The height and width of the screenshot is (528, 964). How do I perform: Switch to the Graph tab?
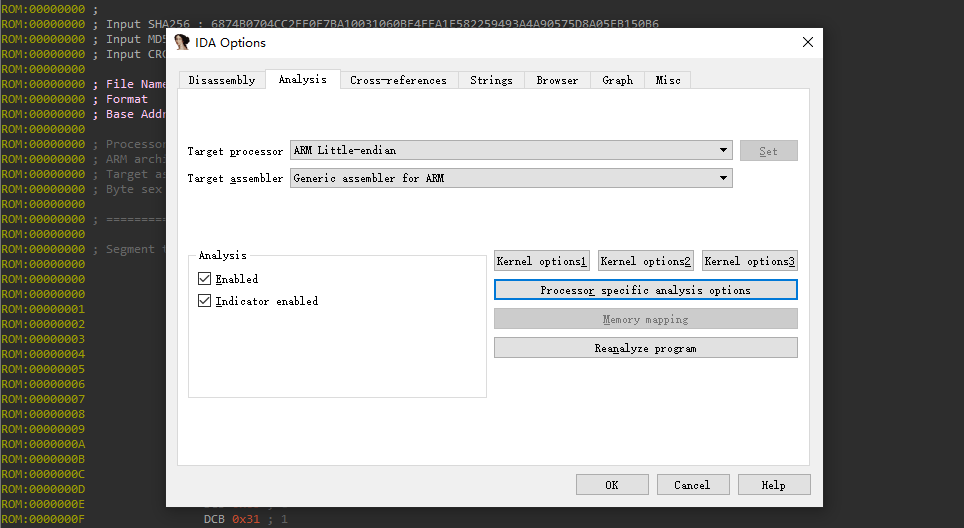[x=617, y=80]
